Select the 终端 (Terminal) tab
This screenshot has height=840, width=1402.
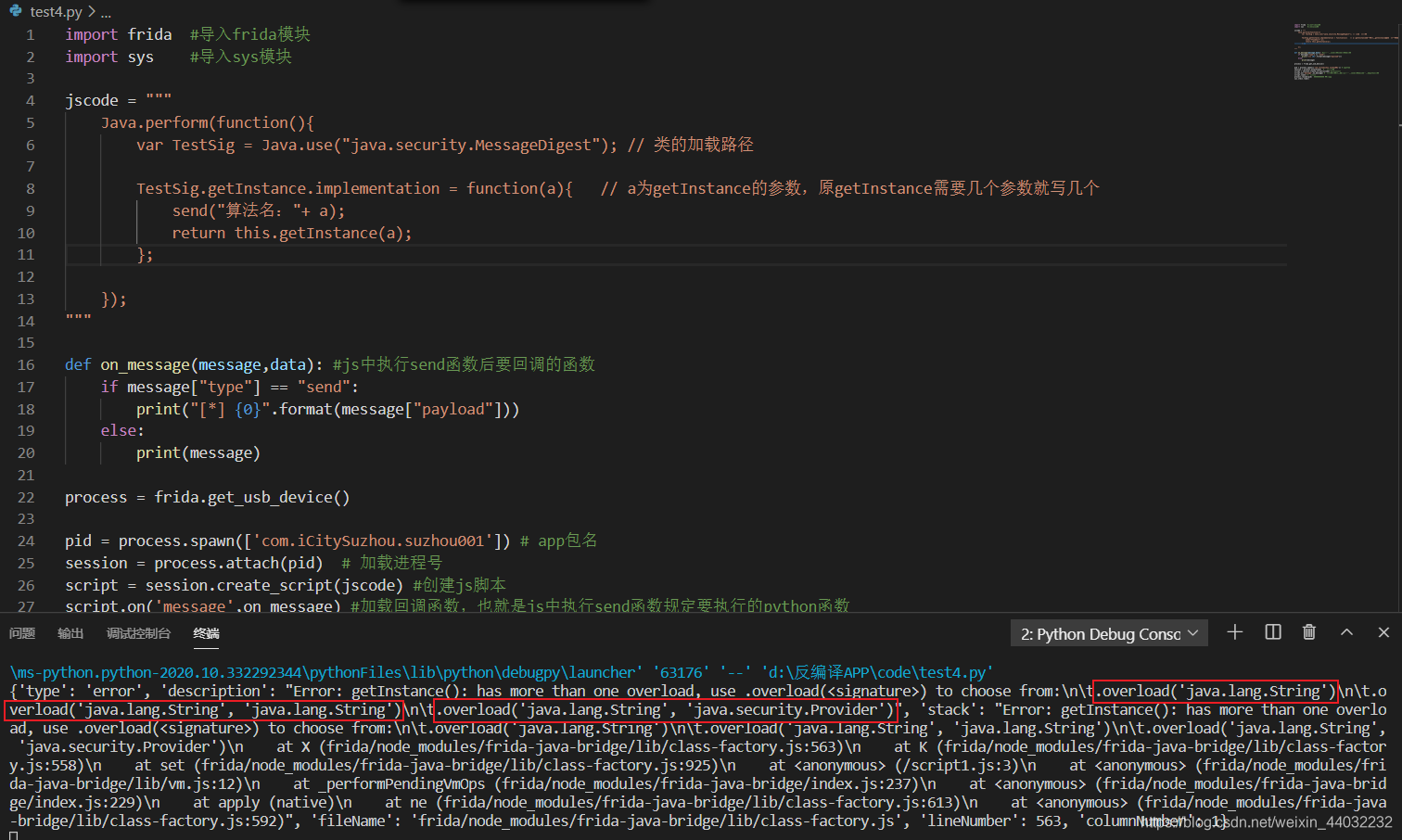[x=206, y=633]
